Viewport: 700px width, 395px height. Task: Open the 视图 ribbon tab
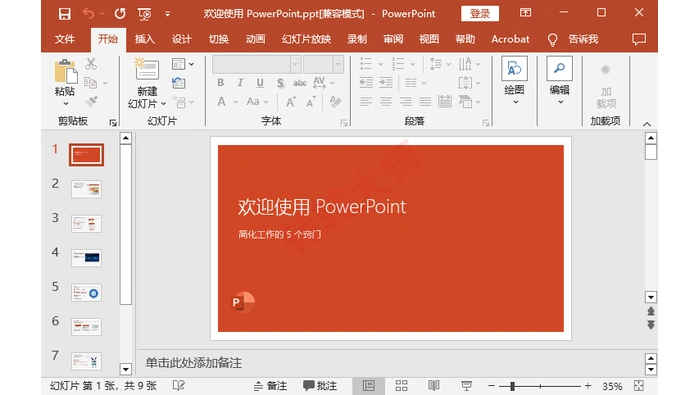click(x=429, y=39)
